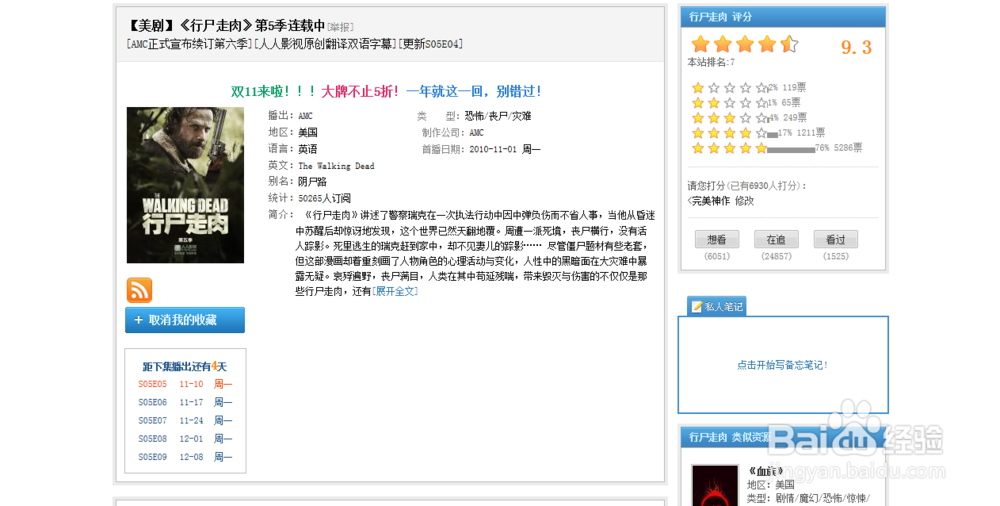Open the 私人笔记 tab
Image resolution: width=1000 pixels, height=506 pixels.
717,306
